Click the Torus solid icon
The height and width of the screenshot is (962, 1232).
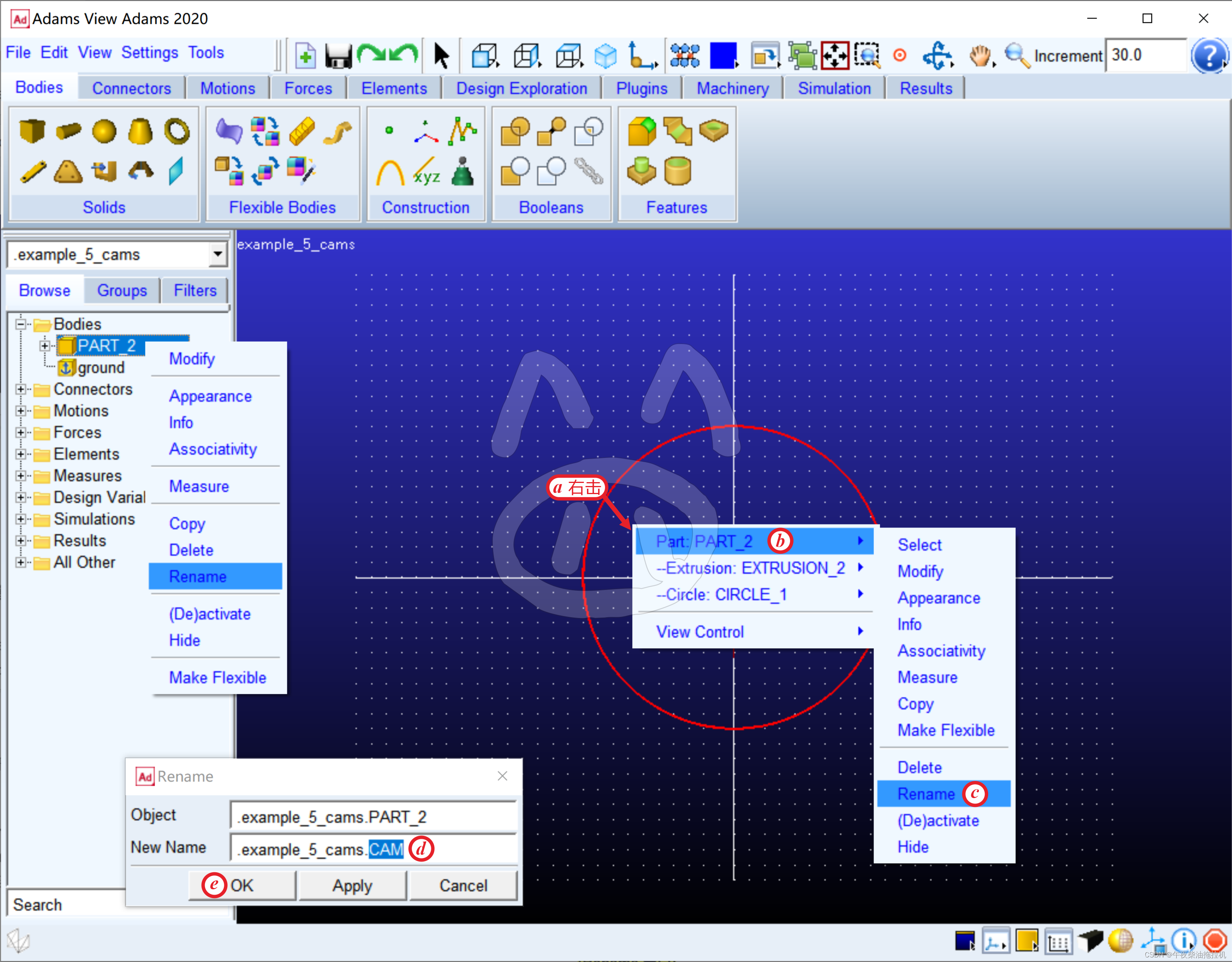[177, 131]
